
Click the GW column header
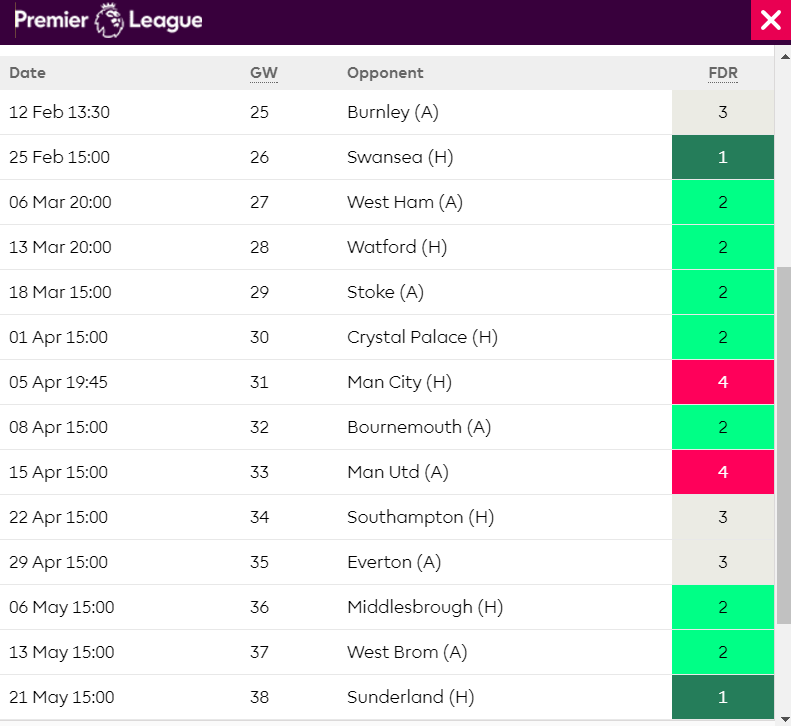[262, 73]
